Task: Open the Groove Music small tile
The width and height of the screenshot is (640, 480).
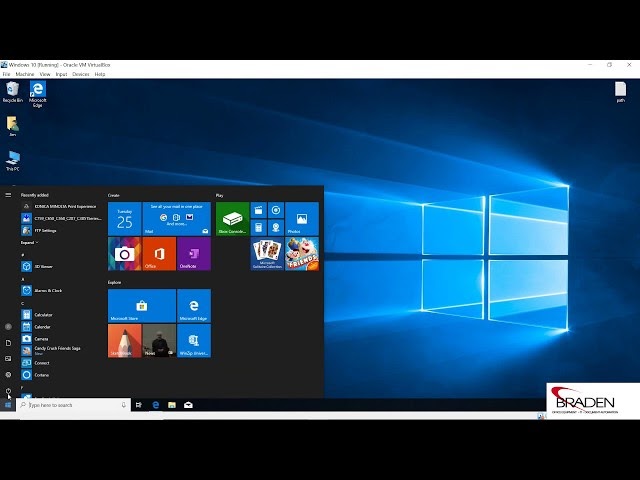Action: click(276, 210)
